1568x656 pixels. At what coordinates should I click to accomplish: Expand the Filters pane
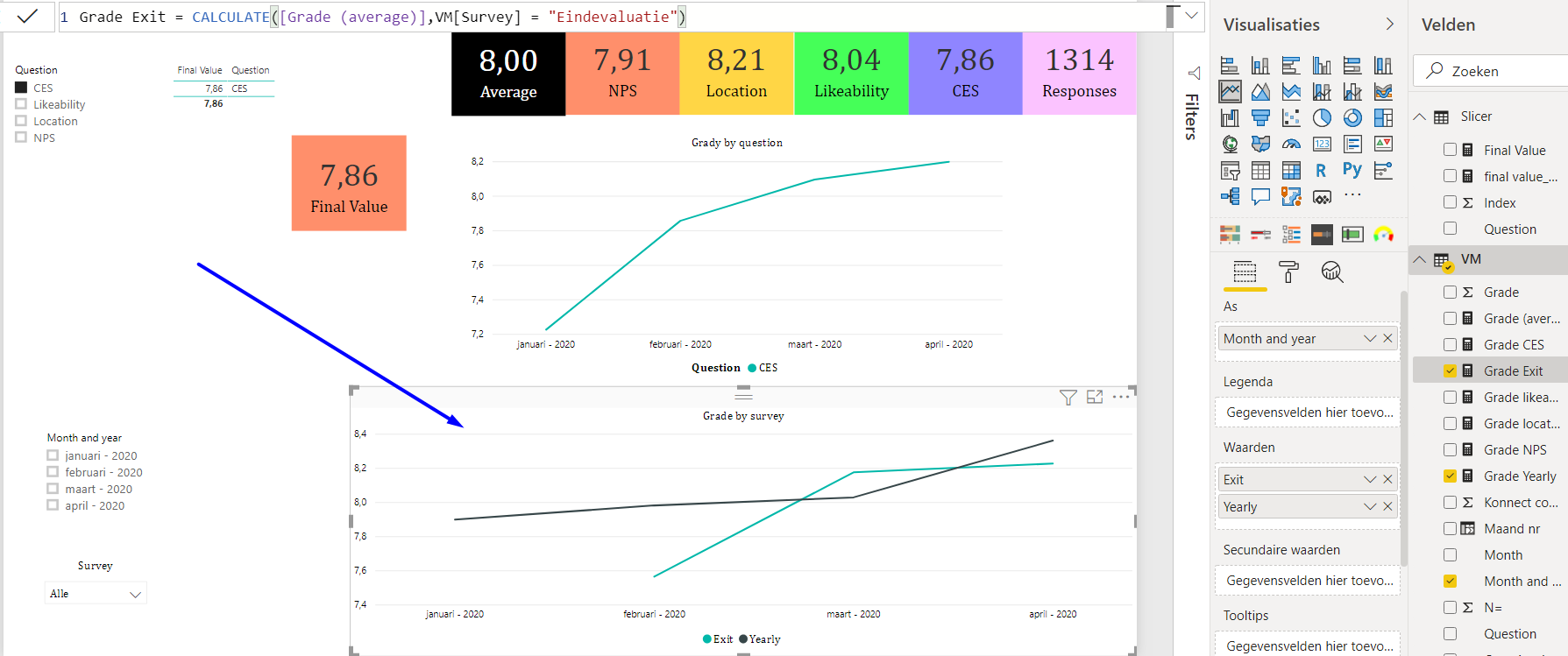coord(1193,73)
